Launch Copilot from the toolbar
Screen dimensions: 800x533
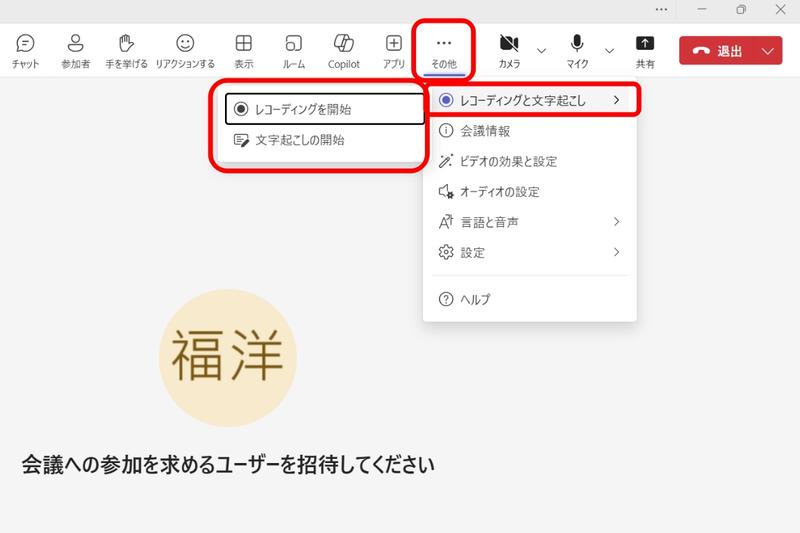(343, 51)
